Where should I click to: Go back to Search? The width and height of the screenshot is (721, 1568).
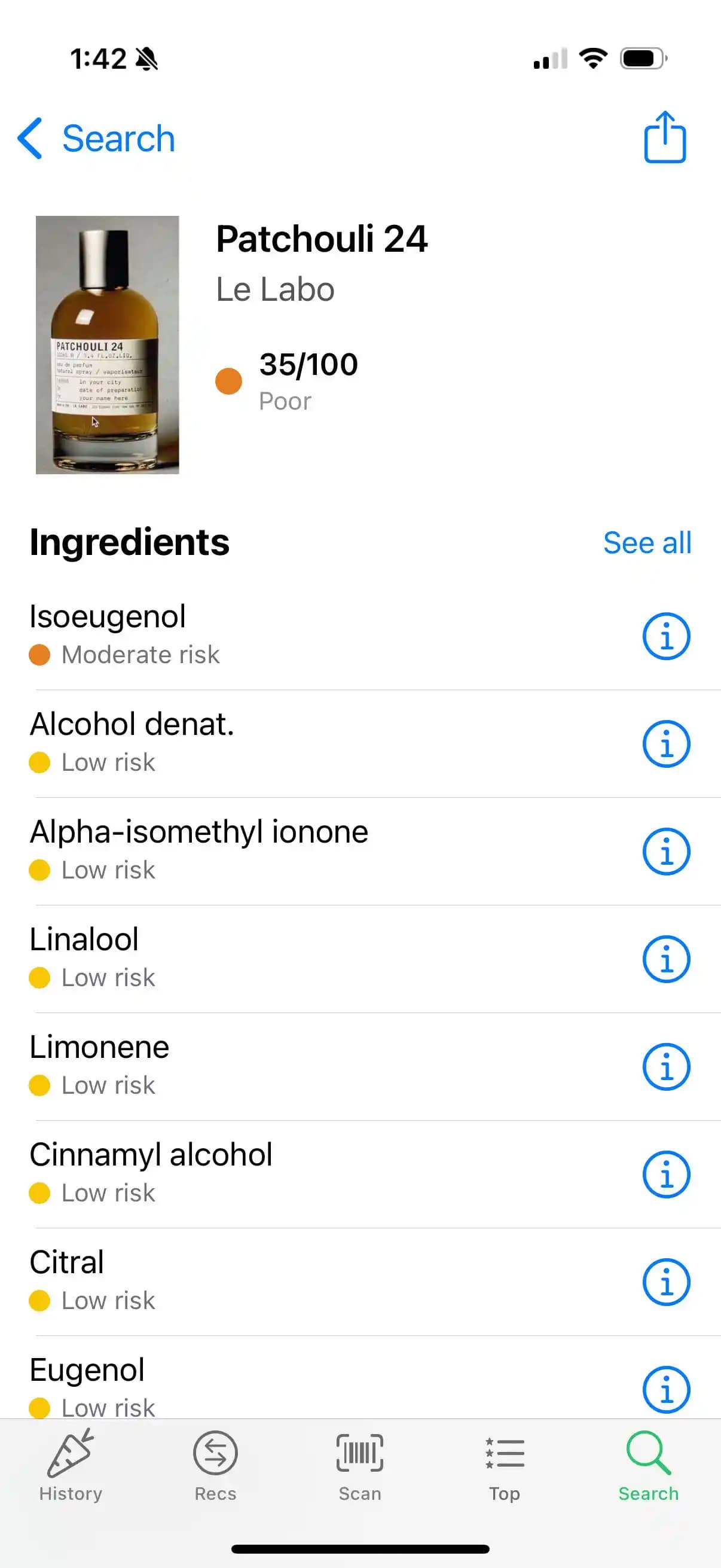(97, 139)
